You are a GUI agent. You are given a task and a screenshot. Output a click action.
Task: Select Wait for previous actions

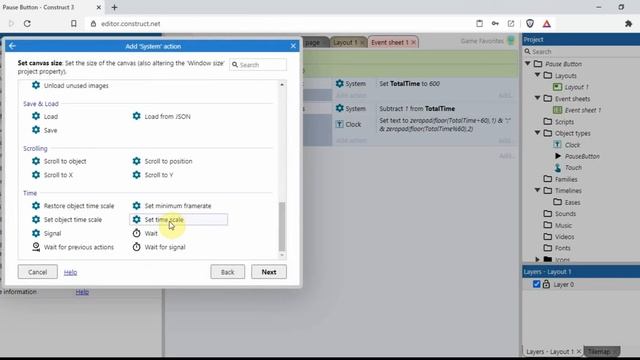(x=73, y=247)
